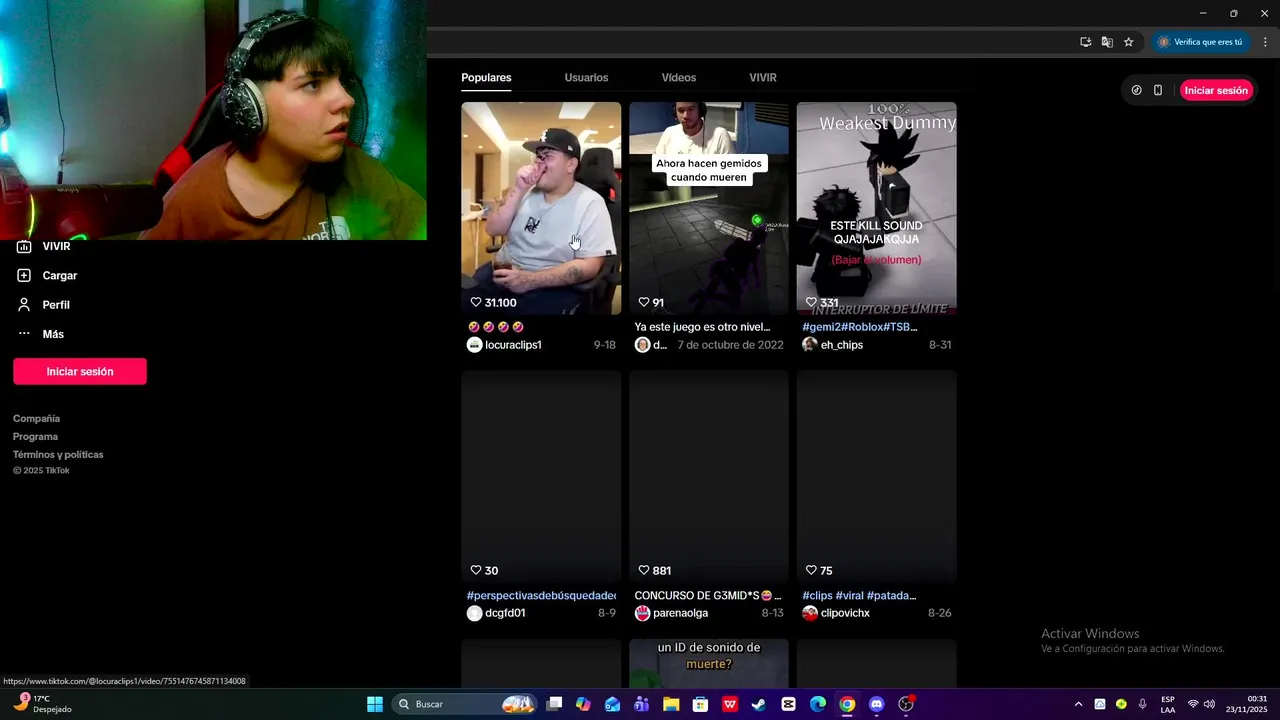Switch to the Videos tab
The height and width of the screenshot is (720, 1280).
point(679,78)
